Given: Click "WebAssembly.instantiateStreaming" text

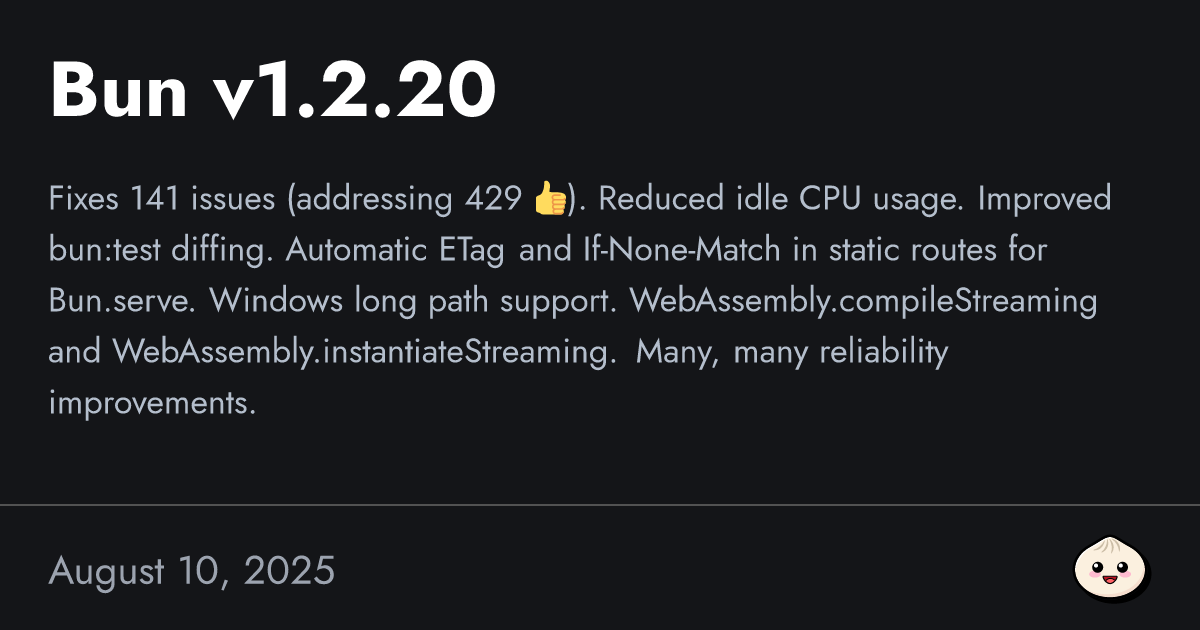Looking at the screenshot, I should (x=362, y=352).
